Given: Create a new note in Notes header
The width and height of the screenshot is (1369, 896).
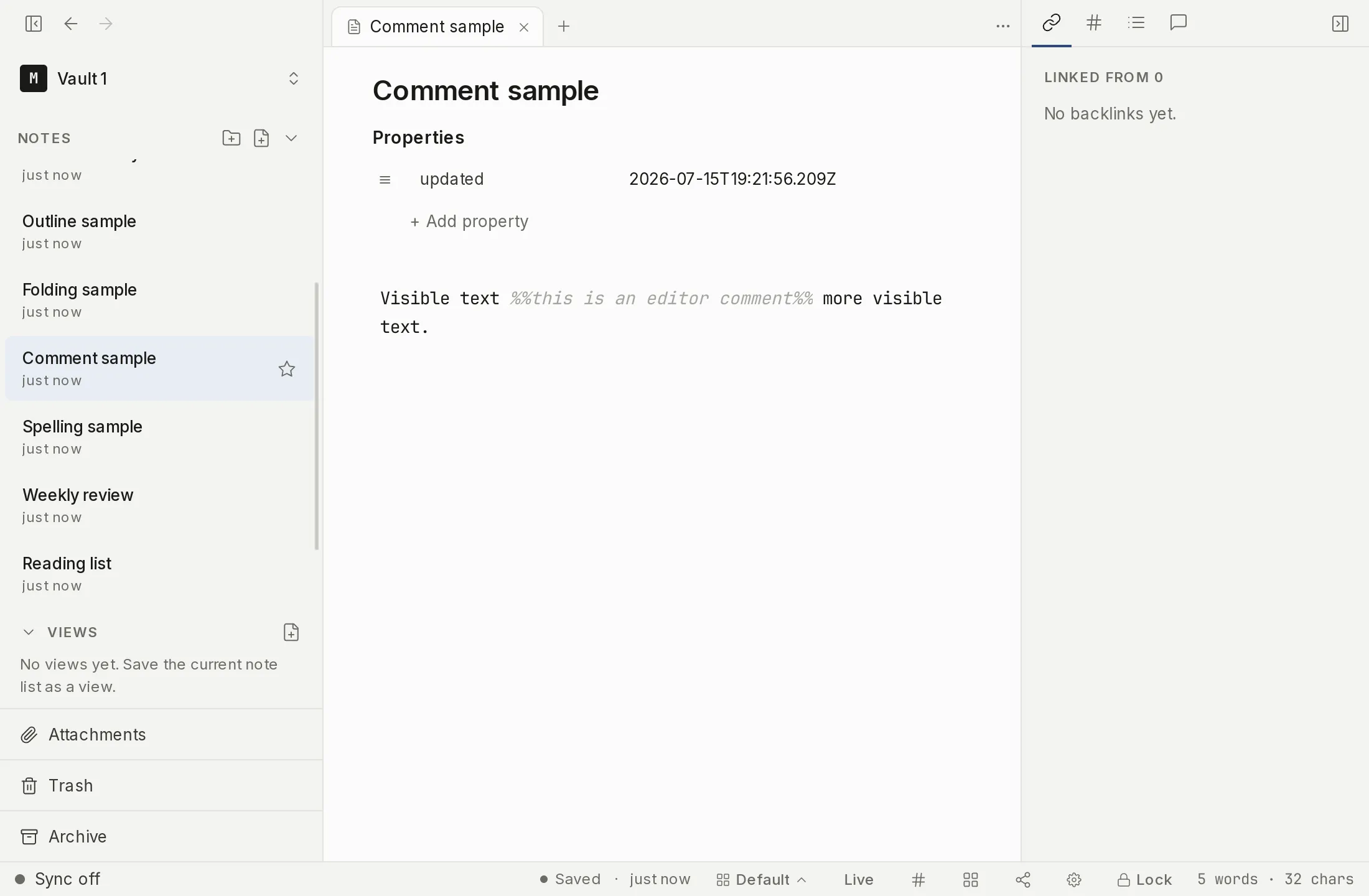Looking at the screenshot, I should pyautogui.click(x=261, y=138).
